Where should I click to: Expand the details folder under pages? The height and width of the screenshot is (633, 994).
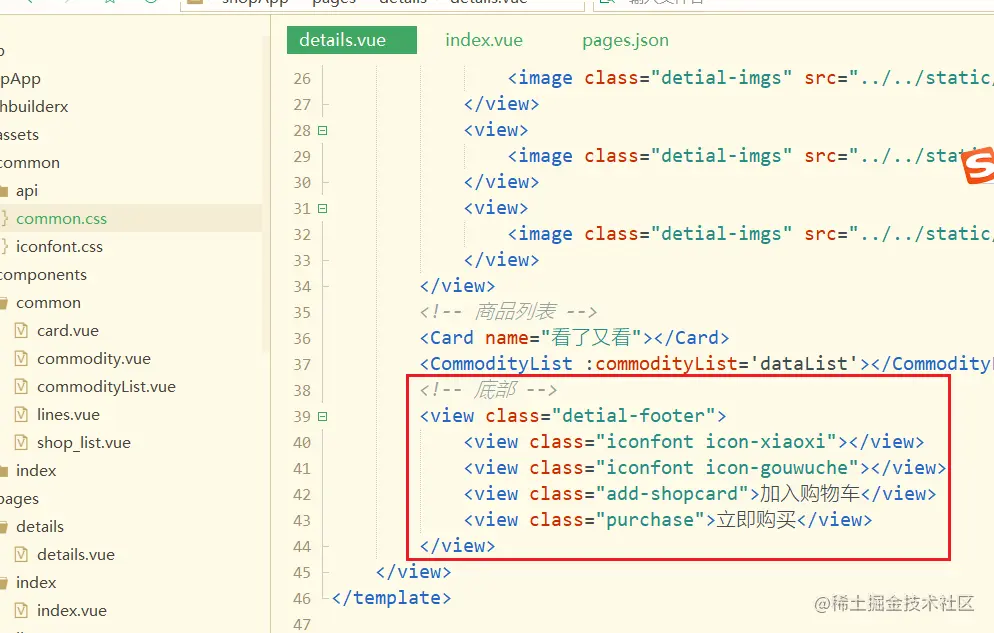pyautogui.click(x=40, y=527)
